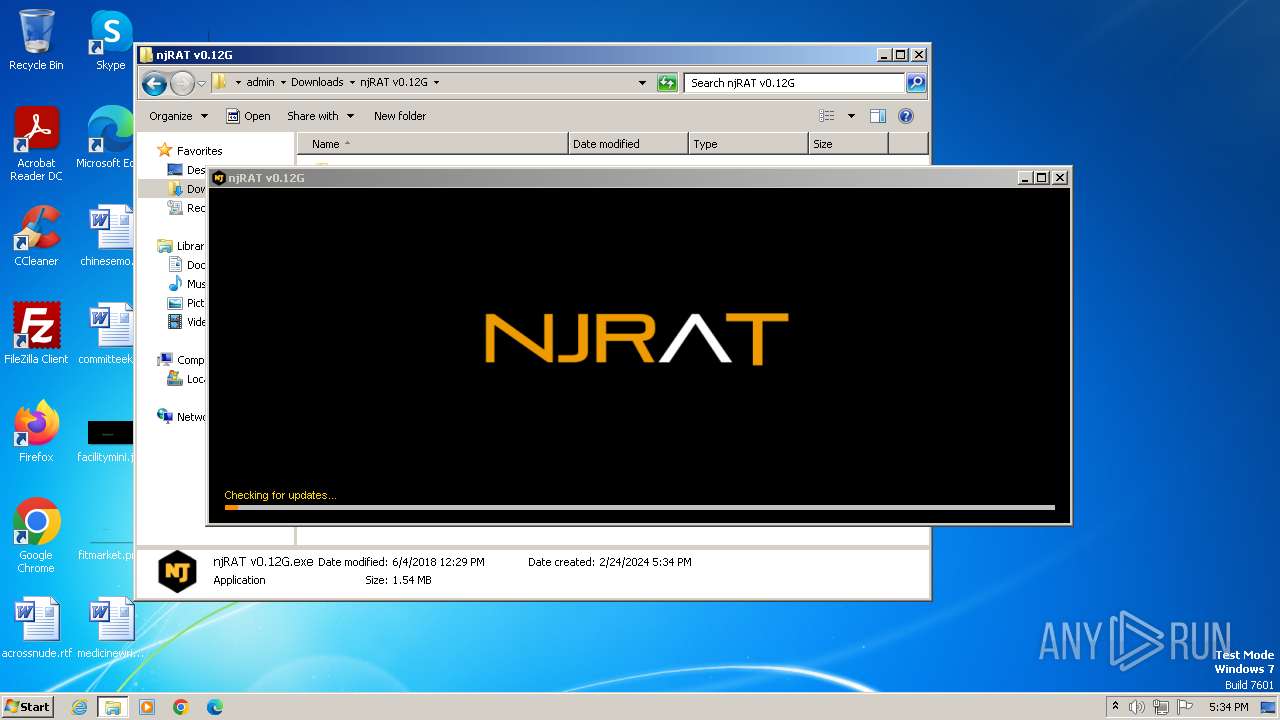Refresh the njRAT v0.12G folder view

tap(667, 83)
